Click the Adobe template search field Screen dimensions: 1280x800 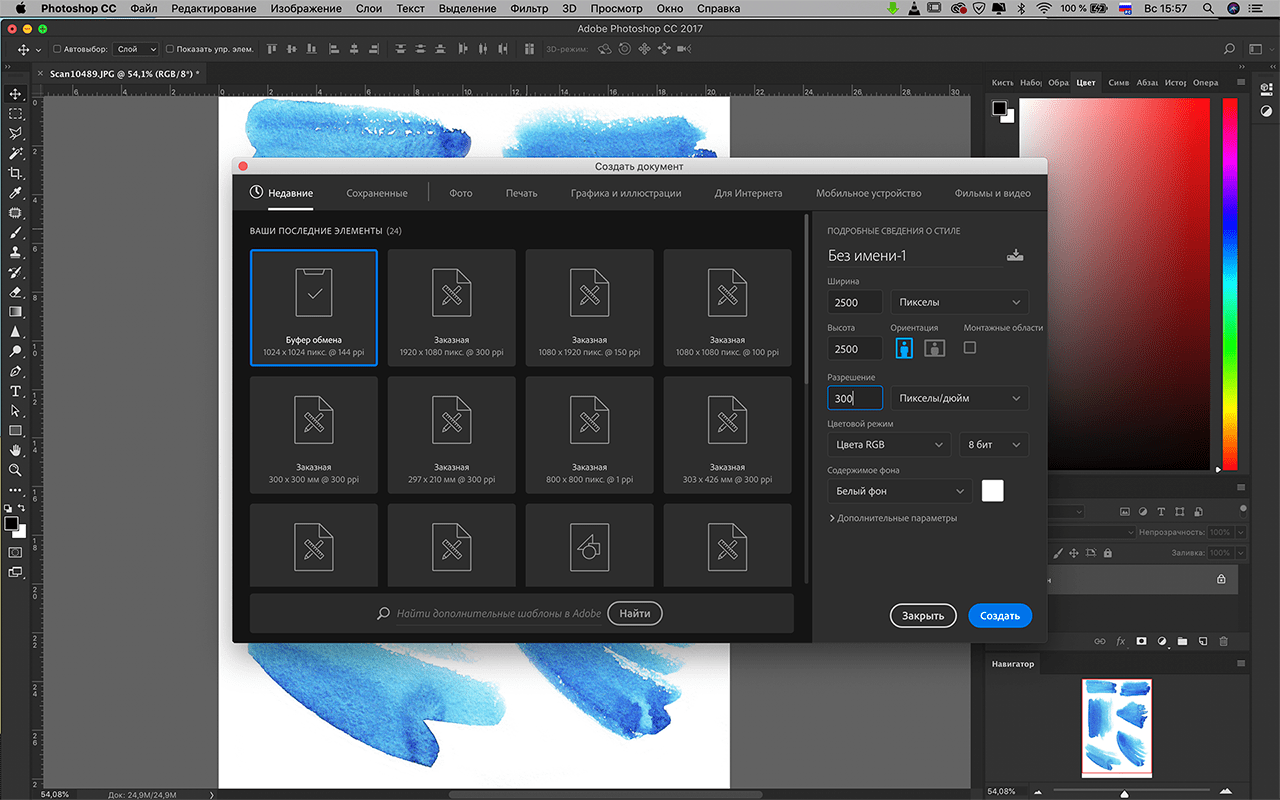tap(499, 613)
